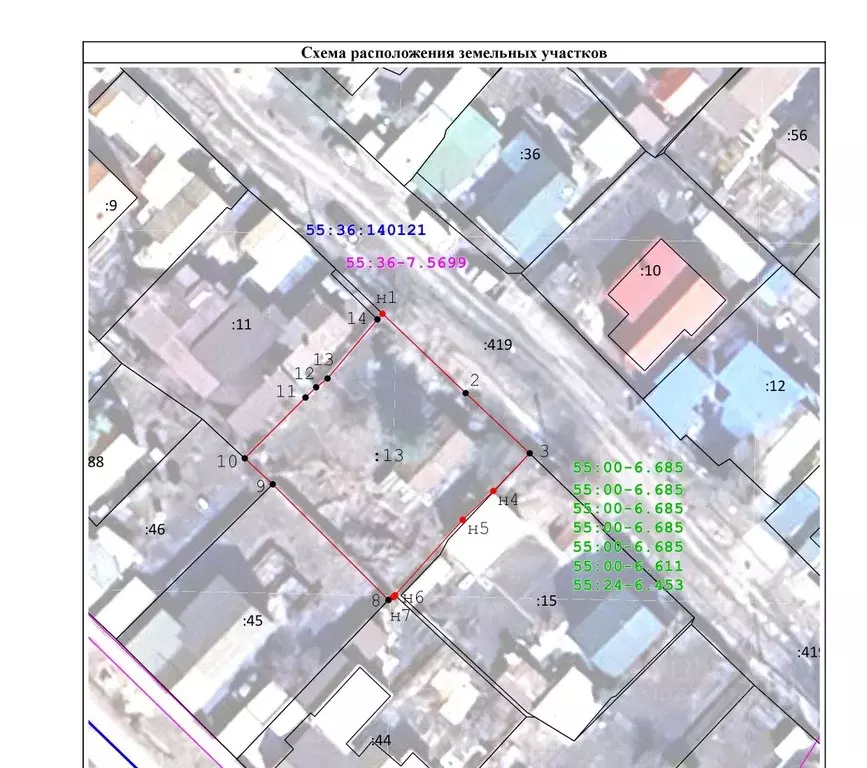Image resolution: width=867 pixels, height=768 pixels.
Task: Select boundary point 3 at the east corner
Action: (x=529, y=453)
